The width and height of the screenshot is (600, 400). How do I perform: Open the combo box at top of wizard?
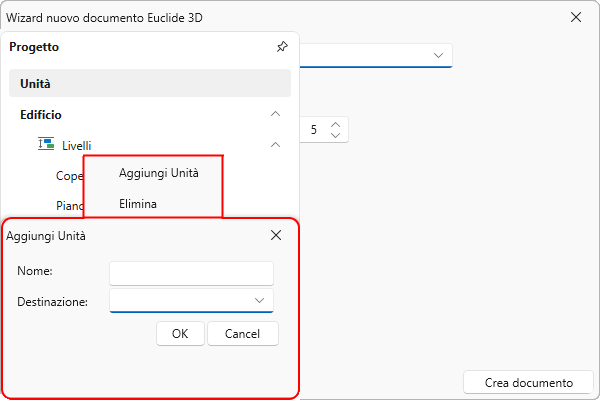[x=438, y=56]
